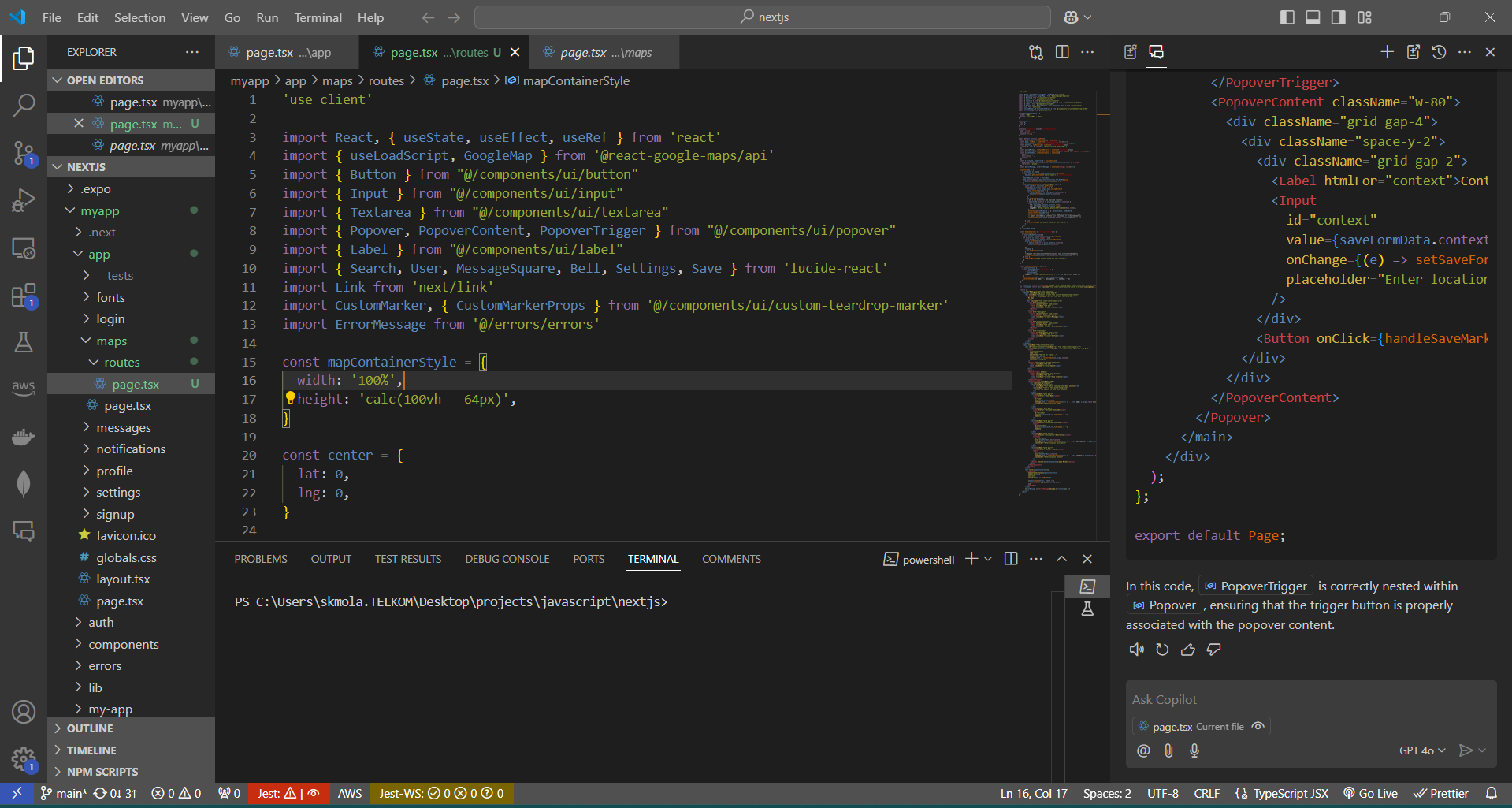Click the Prettier status bar button
This screenshot has width=1512, height=808.
tap(1441, 794)
